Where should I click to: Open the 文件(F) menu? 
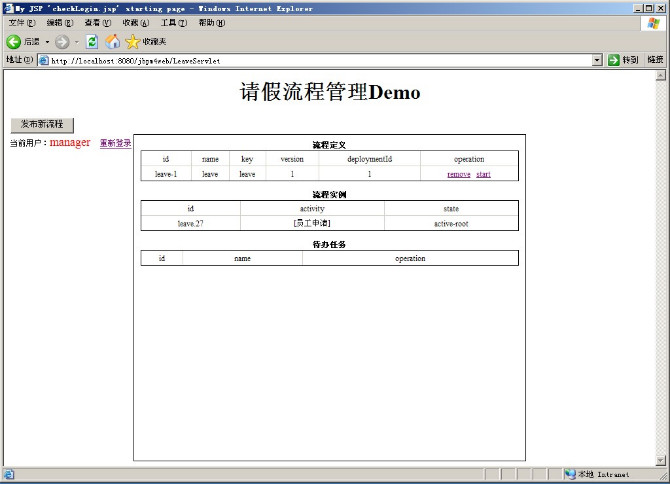tap(22, 23)
